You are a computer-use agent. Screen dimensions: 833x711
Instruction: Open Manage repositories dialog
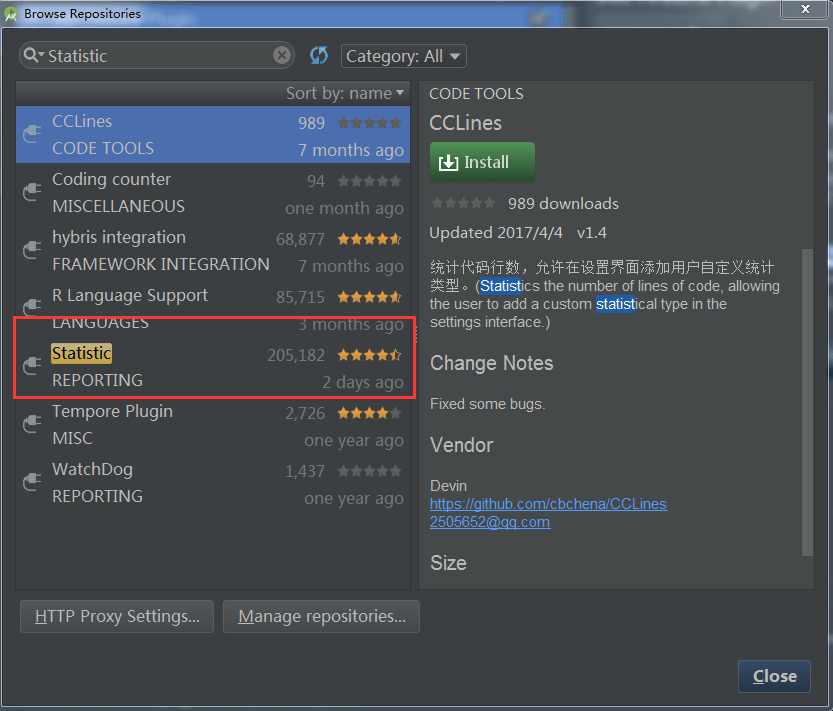[321, 616]
